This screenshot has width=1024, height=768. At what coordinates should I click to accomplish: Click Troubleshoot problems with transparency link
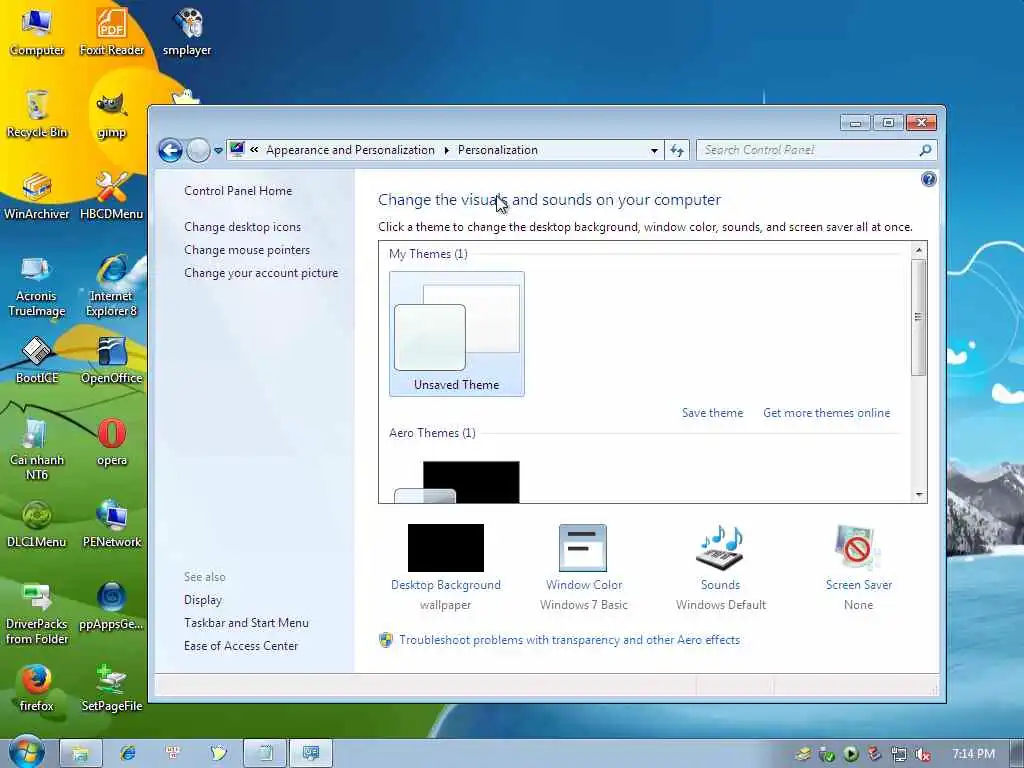pyautogui.click(x=569, y=640)
